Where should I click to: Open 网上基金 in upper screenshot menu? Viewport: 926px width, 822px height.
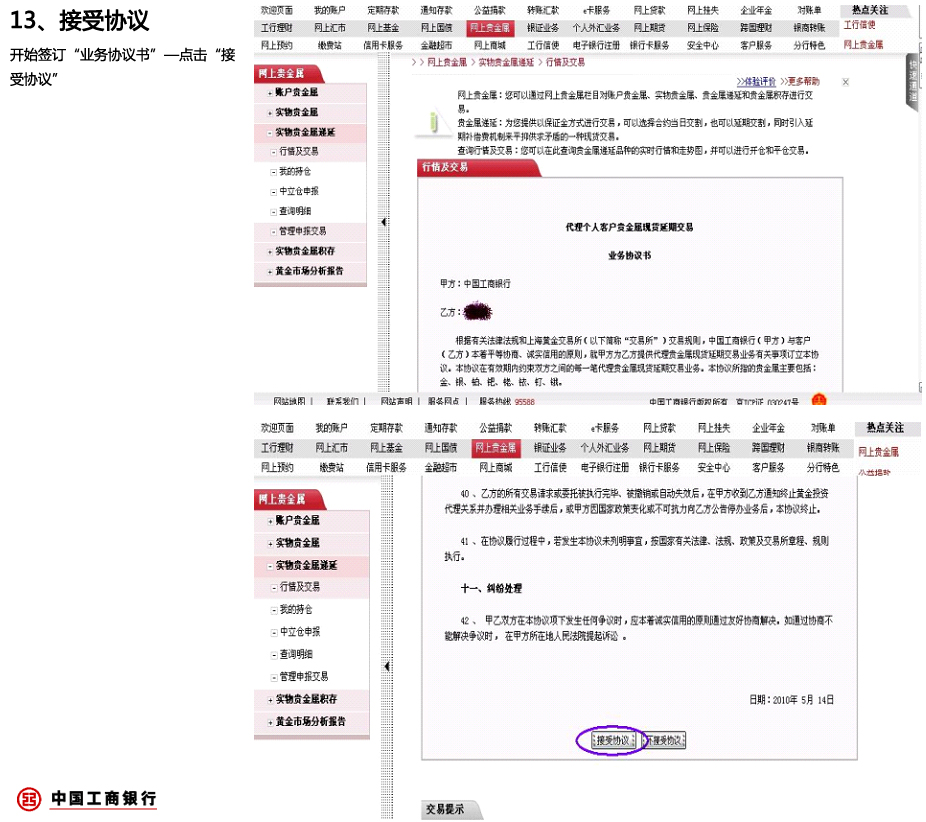(x=383, y=28)
